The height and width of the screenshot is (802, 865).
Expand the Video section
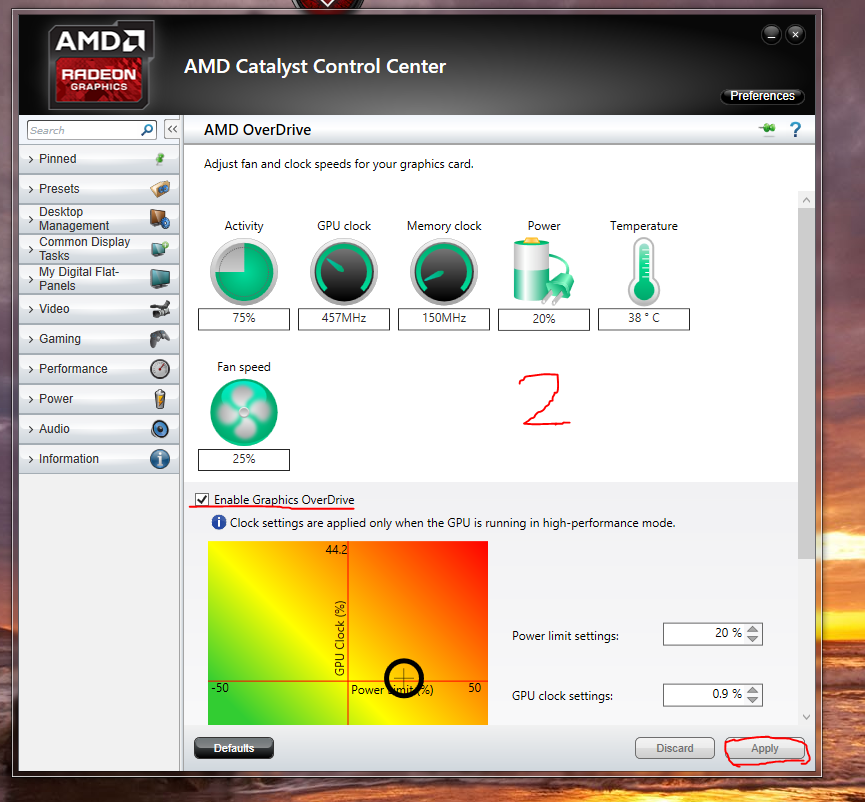coord(99,309)
